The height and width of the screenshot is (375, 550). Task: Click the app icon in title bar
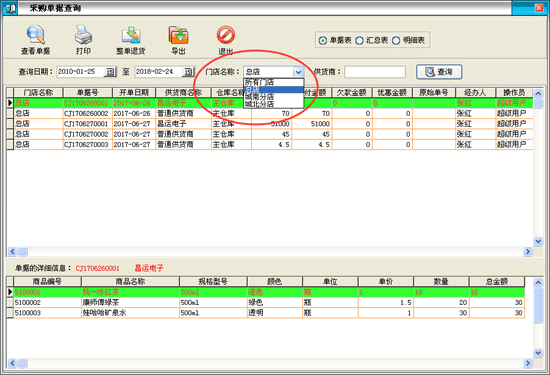tap(10, 8)
